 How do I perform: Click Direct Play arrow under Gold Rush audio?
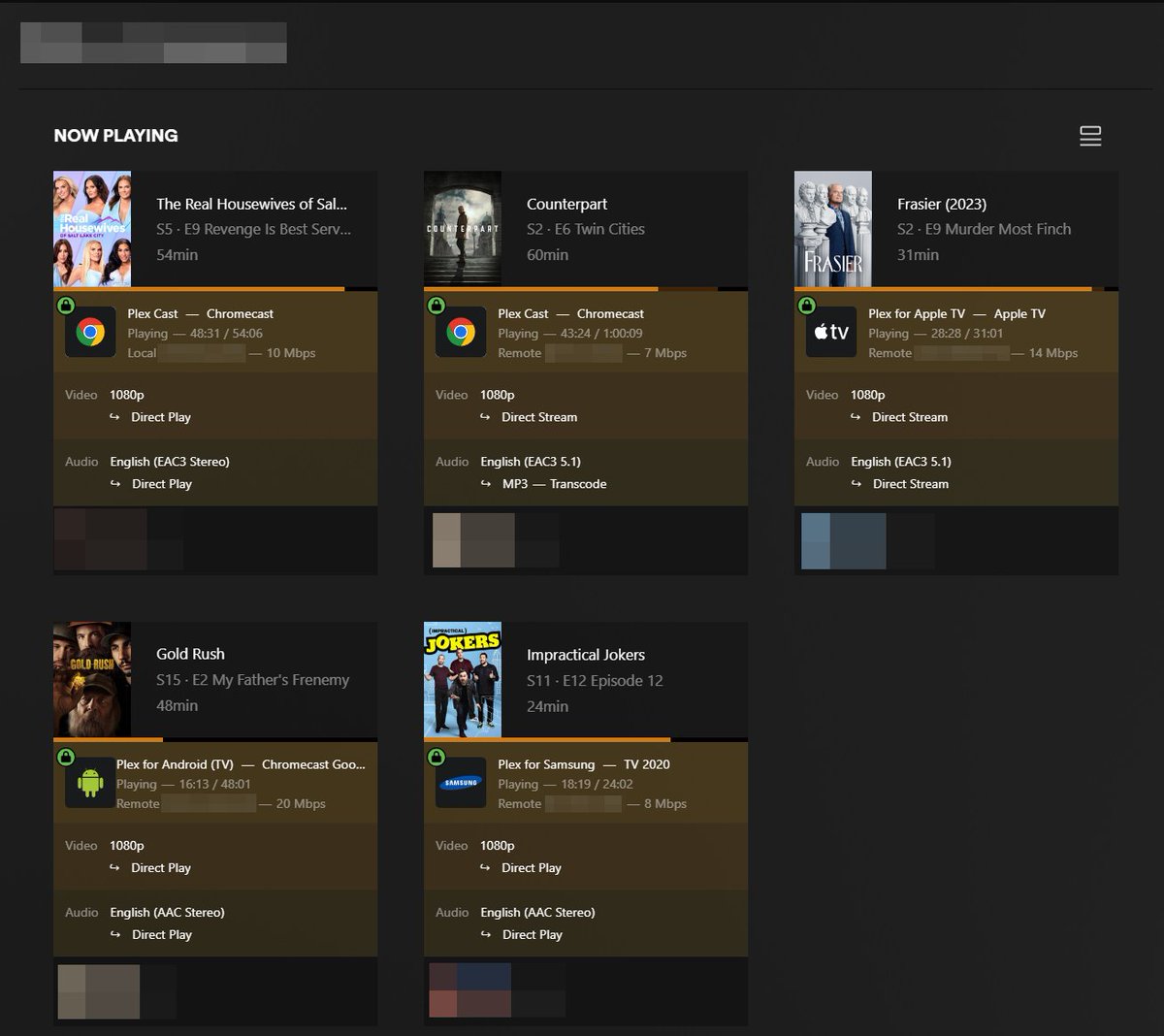(x=115, y=935)
